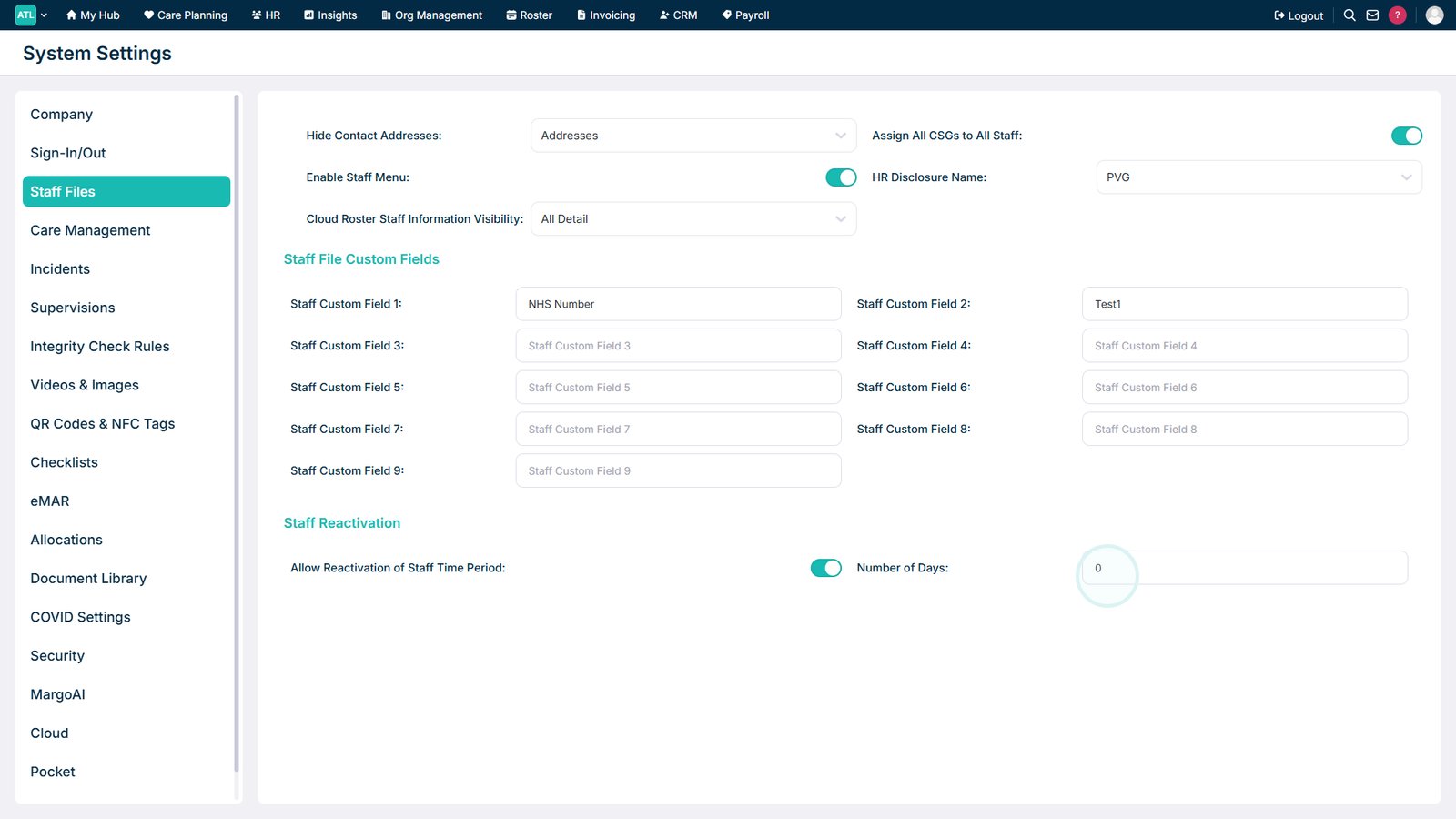Click the settings sidebar scrollbar
Viewport: 1456px width, 819px height.
point(237,432)
